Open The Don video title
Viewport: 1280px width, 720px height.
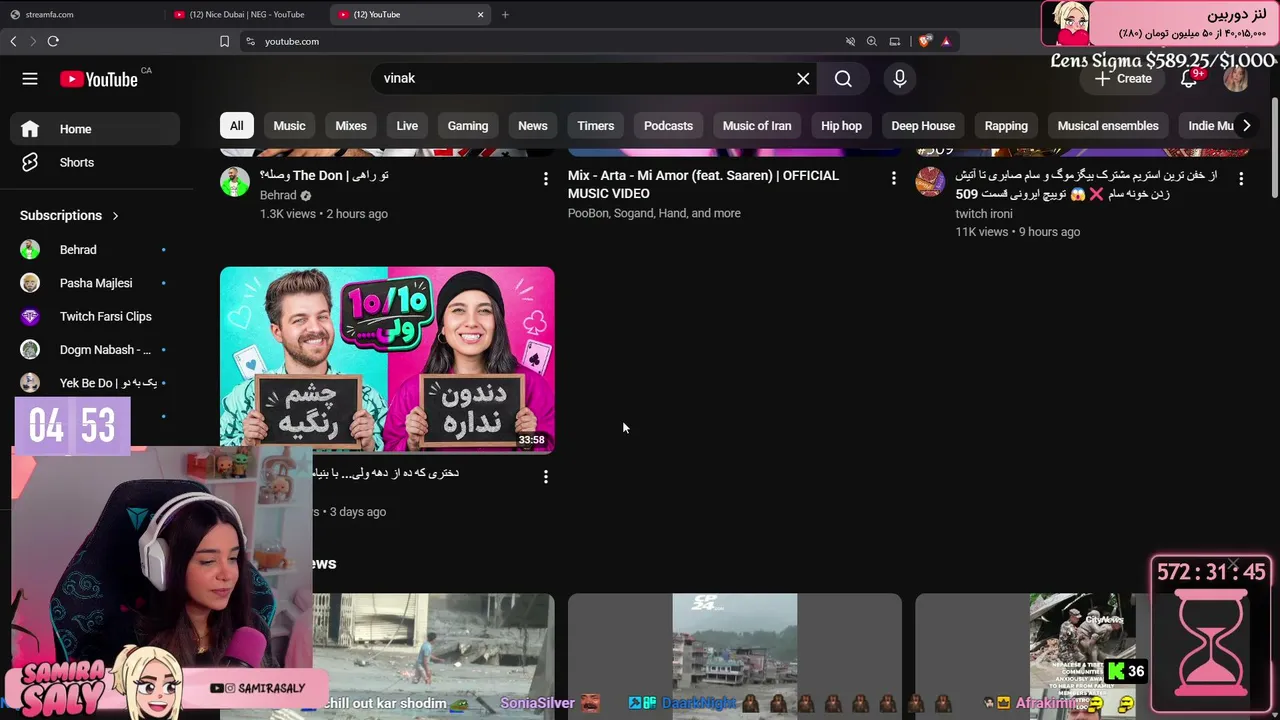coord(324,176)
